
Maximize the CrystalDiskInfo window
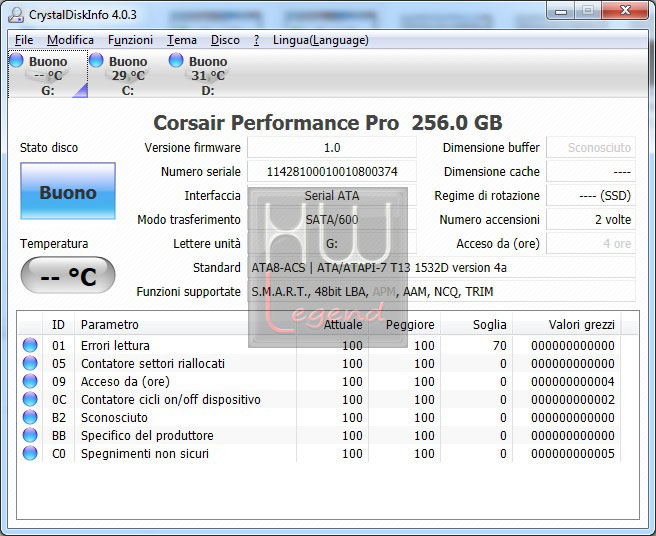coord(588,11)
